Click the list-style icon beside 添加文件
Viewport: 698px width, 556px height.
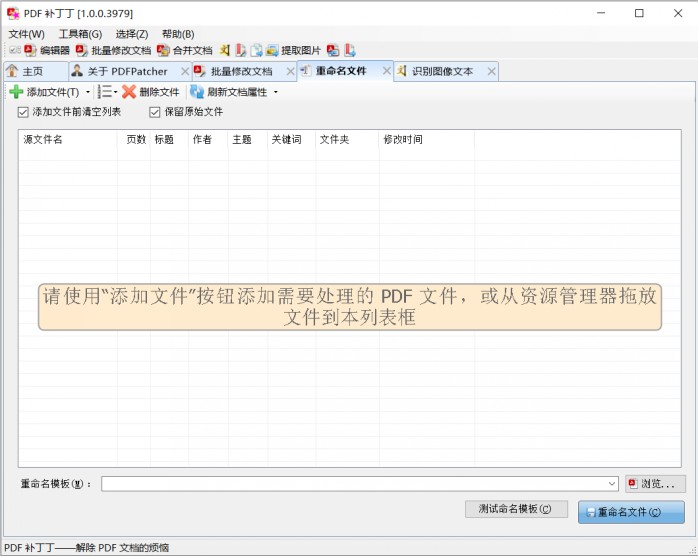(x=105, y=92)
